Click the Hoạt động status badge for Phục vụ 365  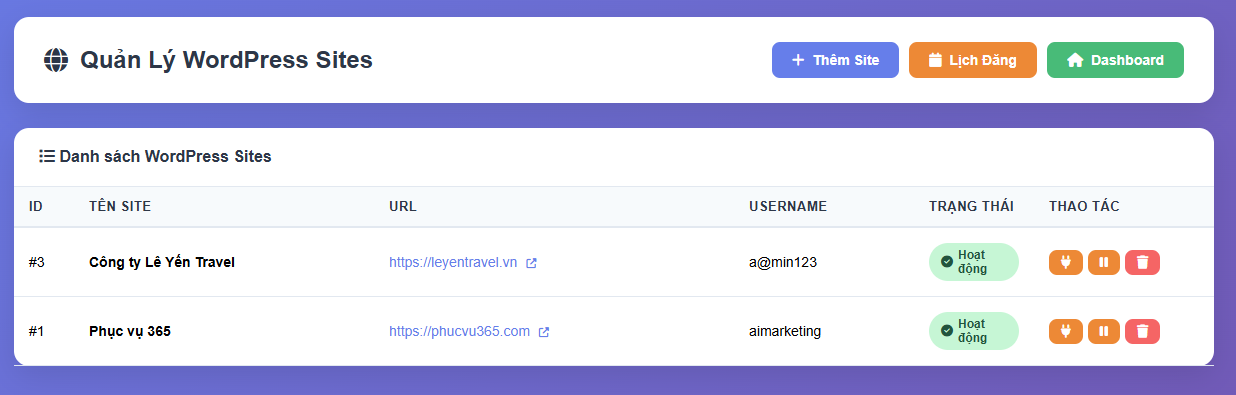tap(973, 331)
